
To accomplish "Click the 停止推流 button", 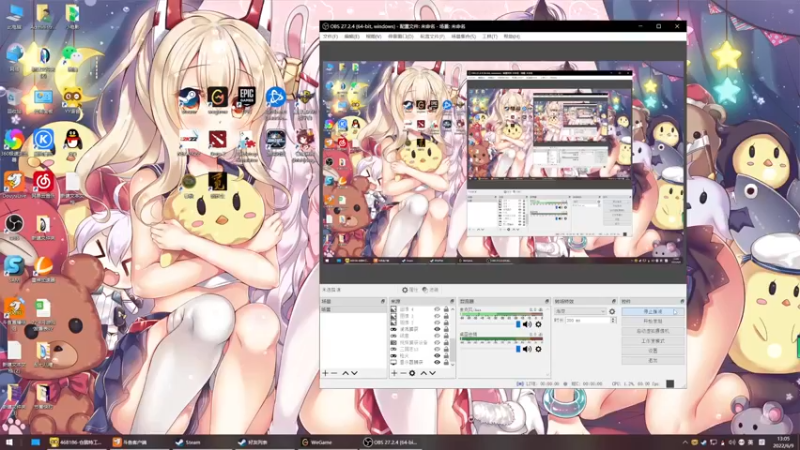I will [x=653, y=311].
